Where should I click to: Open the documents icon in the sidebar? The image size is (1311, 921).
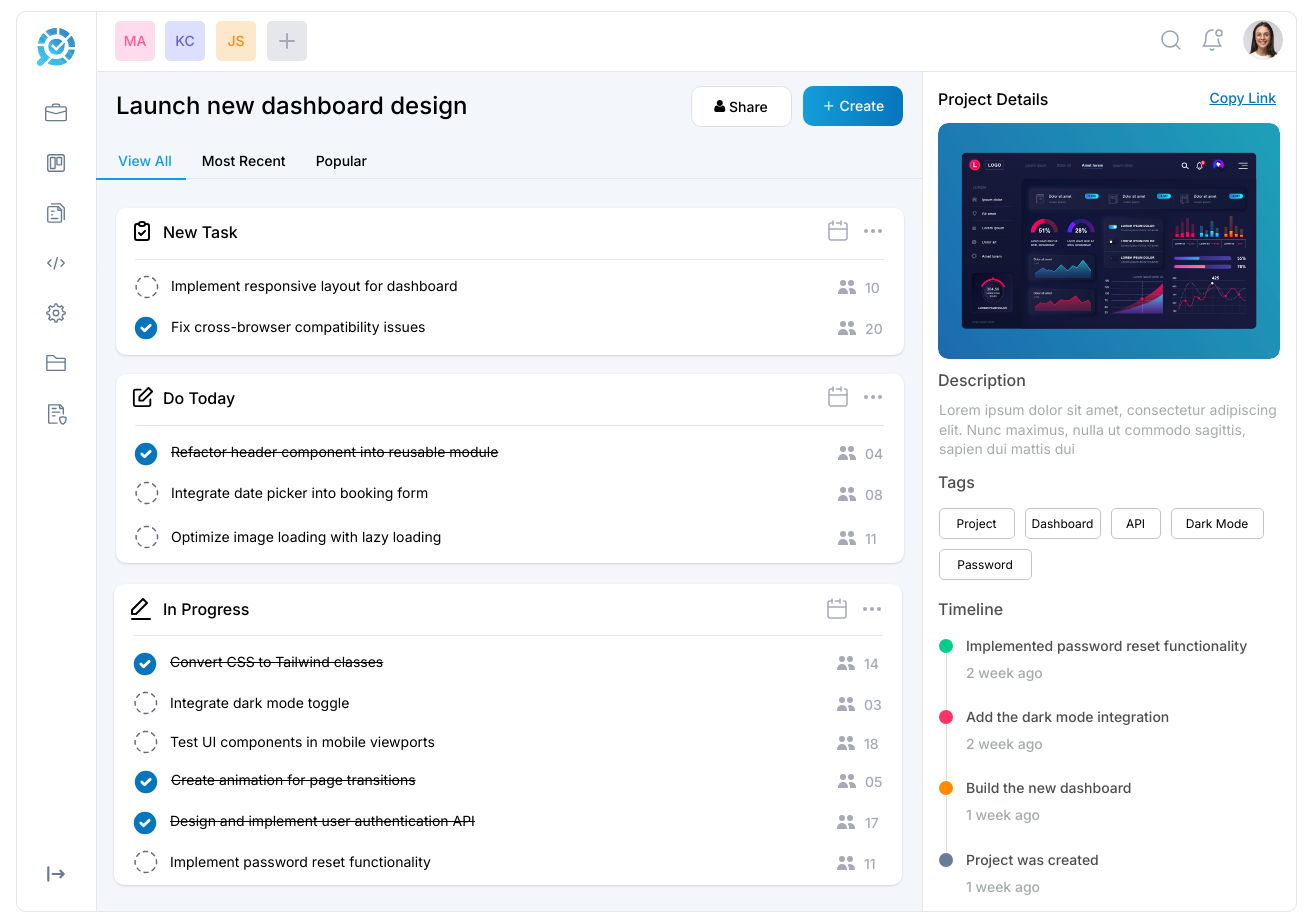click(56, 212)
